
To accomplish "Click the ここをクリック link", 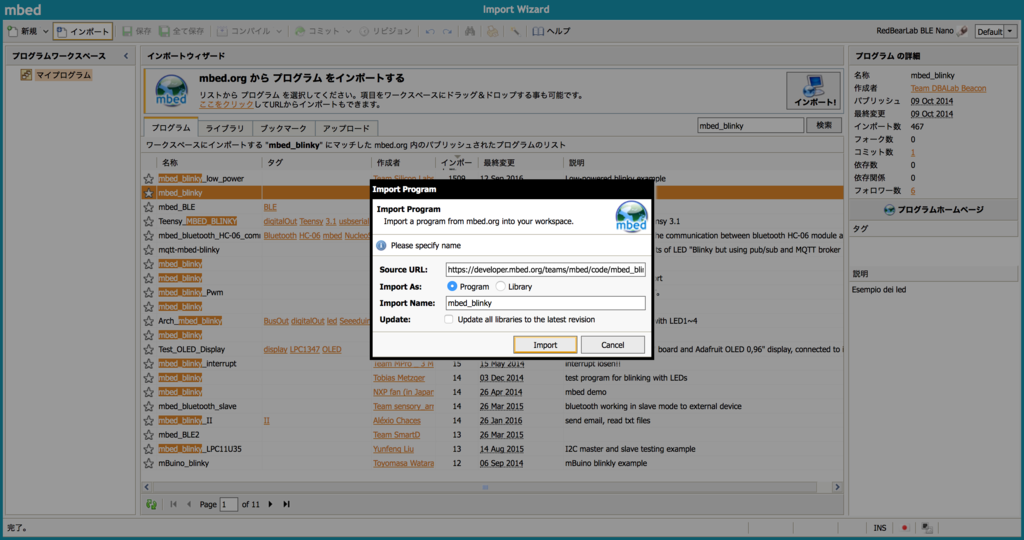I will coord(226,104).
